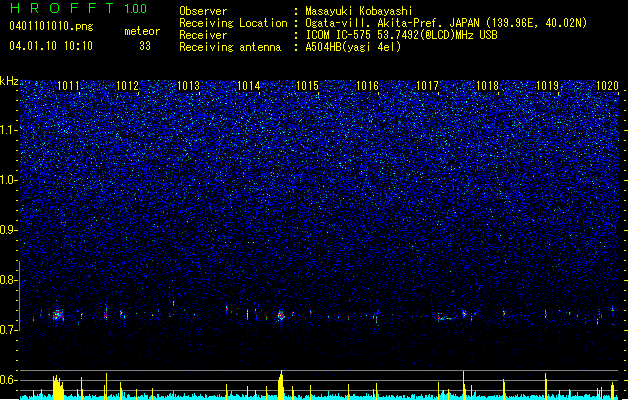Click the horizontal echo streak after 1017
629x400 pixels.
click(x=447, y=319)
